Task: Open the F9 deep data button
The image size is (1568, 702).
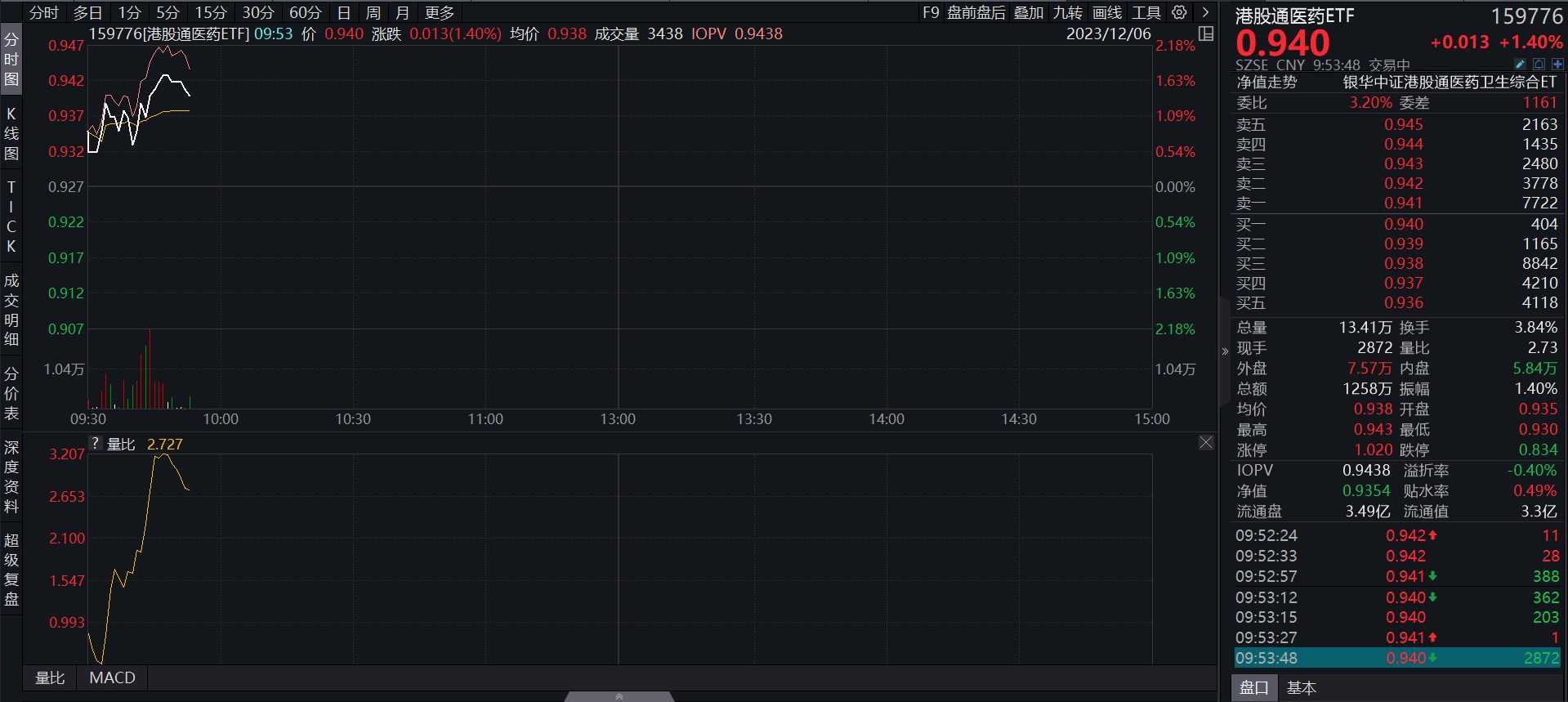Action: tap(931, 12)
